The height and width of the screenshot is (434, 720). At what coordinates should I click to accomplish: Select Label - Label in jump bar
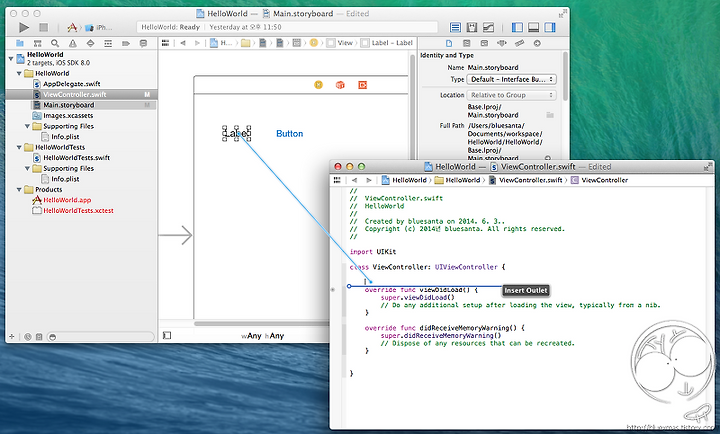(387, 43)
